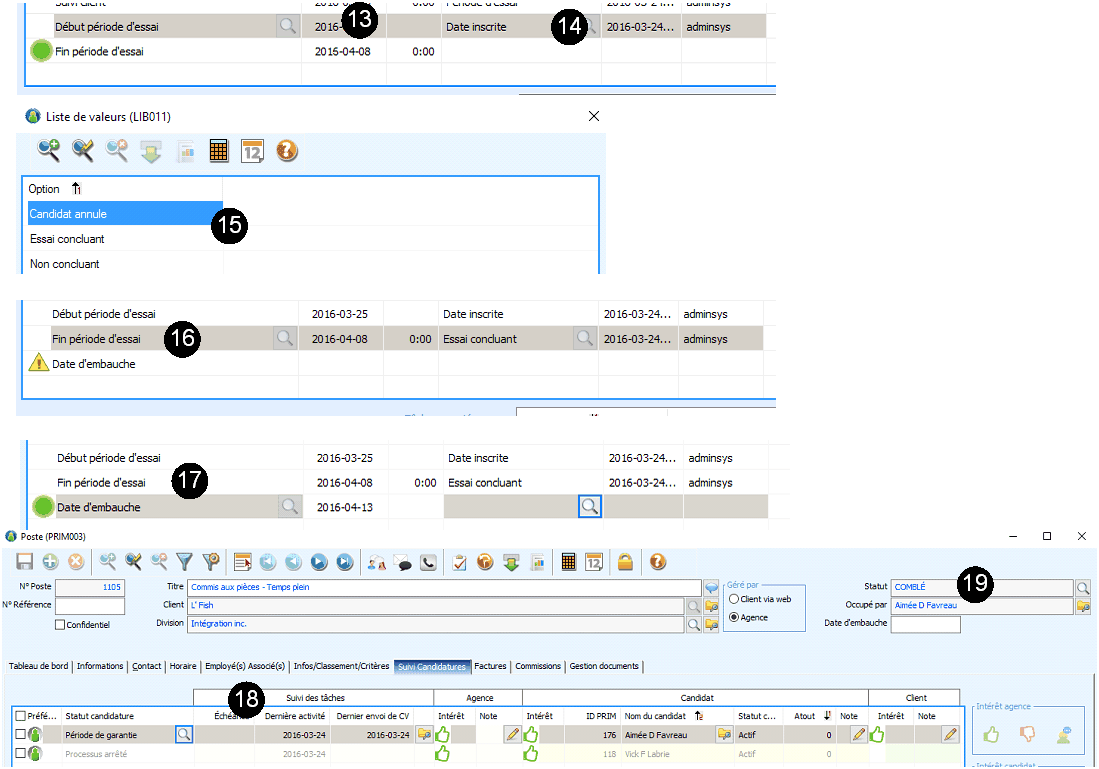Open lookup next to Période de garantie status
Viewport: 1099px width, 769px height.
coord(184,735)
